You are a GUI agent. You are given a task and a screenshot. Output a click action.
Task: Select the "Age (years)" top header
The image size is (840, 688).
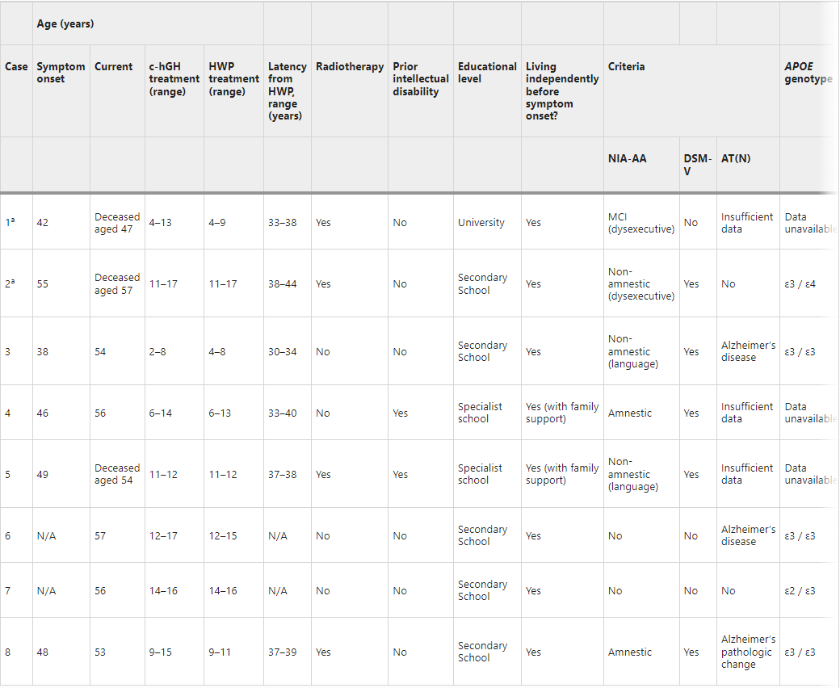point(65,24)
